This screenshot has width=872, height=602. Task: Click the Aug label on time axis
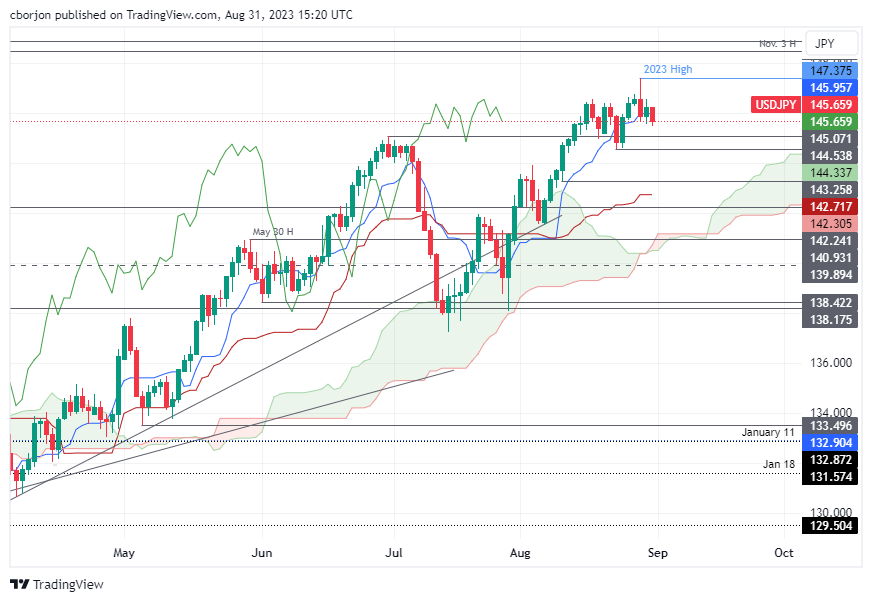[519, 553]
